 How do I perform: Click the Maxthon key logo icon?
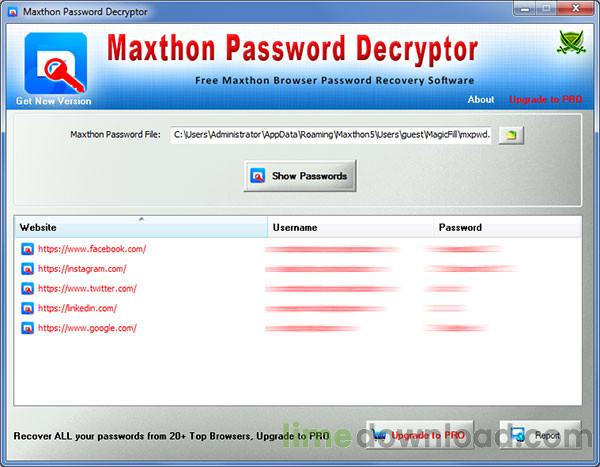tap(56, 63)
